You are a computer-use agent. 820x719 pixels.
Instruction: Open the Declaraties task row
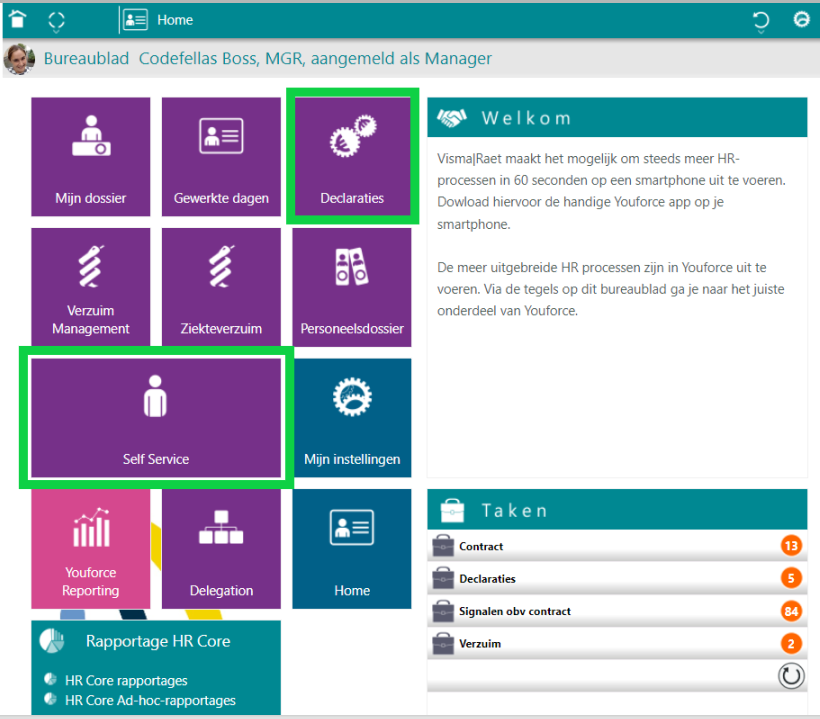tap(617, 578)
